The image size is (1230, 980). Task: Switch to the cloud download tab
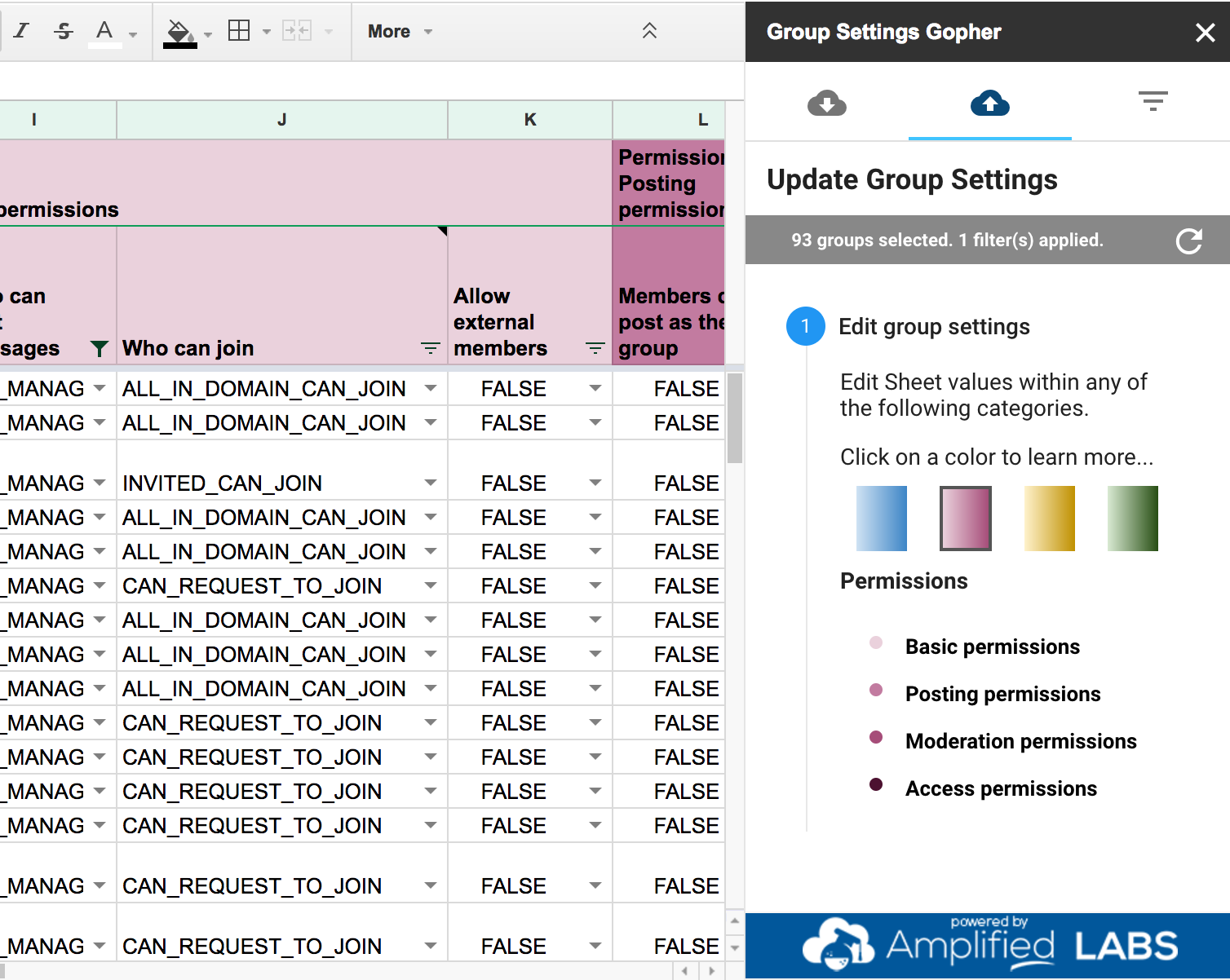pyautogui.click(x=826, y=104)
